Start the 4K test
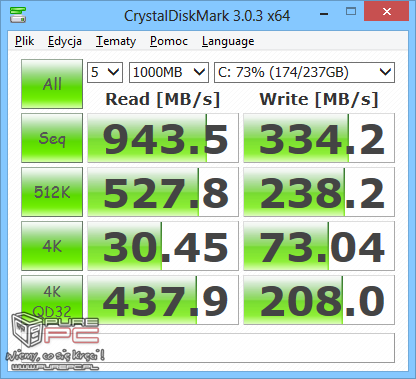The height and width of the screenshot is (379, 416). (52, 246)
